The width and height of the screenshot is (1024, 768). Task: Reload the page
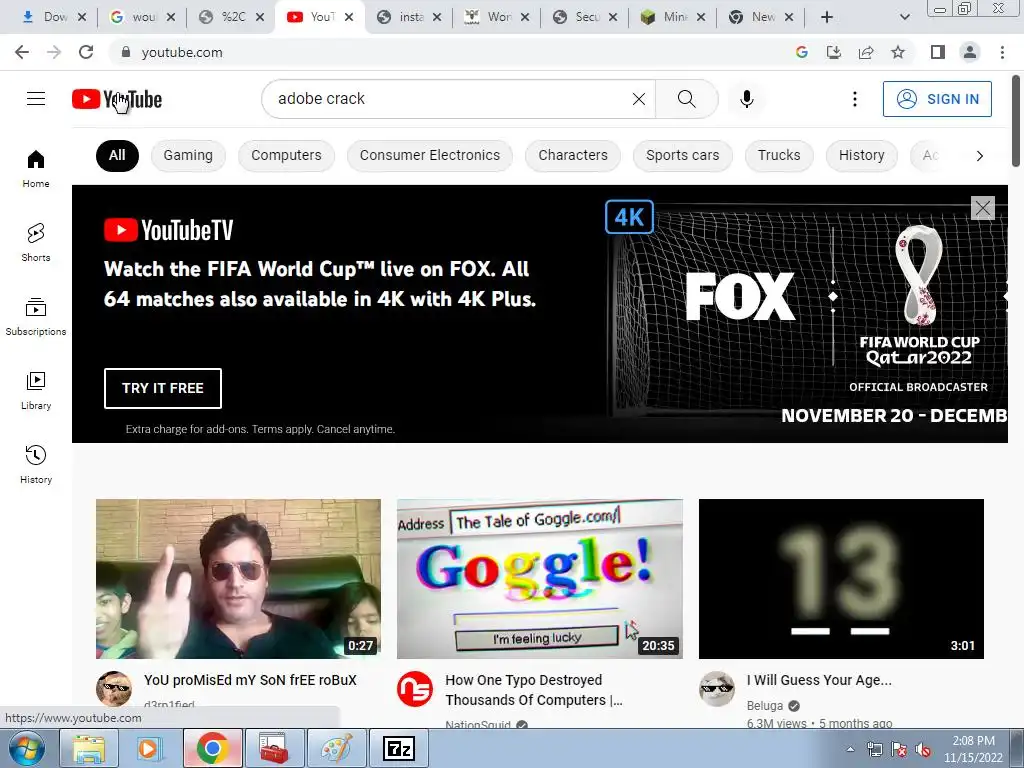[86, 52]
